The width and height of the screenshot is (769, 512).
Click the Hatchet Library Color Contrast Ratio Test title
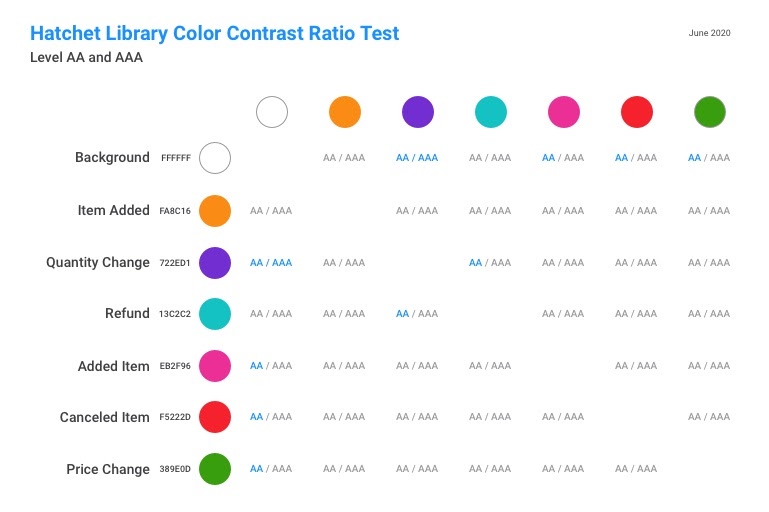click(215, 34)
